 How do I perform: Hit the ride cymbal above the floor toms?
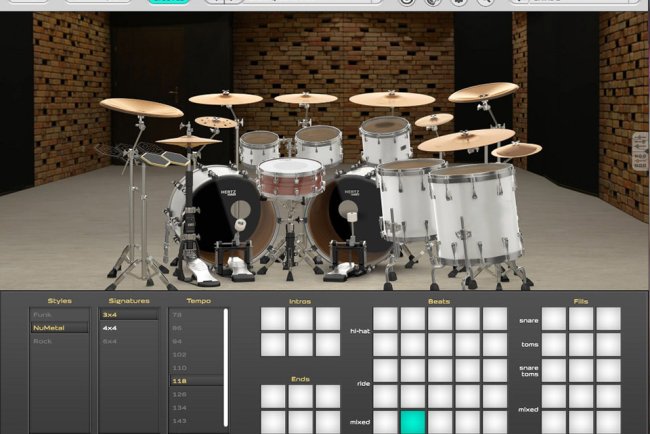pos(466,140)
